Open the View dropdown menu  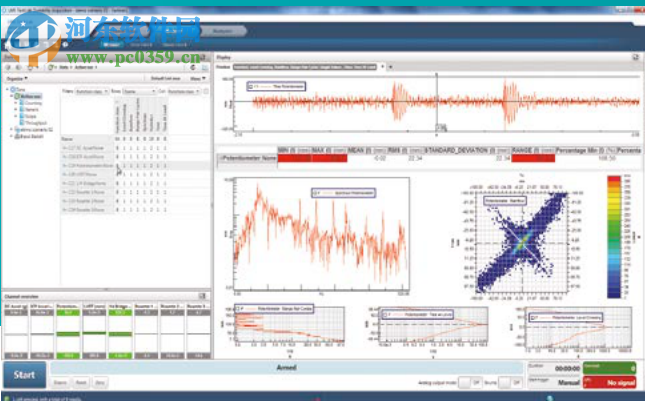tap(197, 78)
